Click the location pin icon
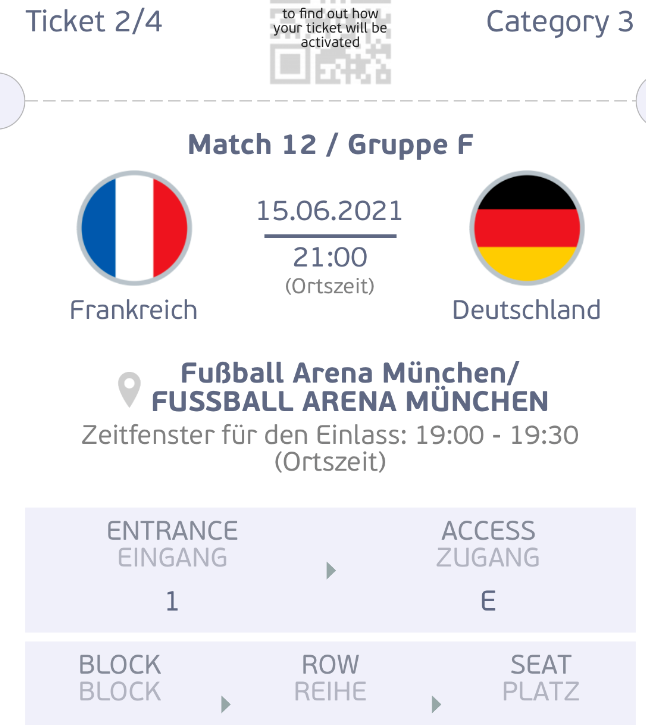 click(x=129, y=389)
